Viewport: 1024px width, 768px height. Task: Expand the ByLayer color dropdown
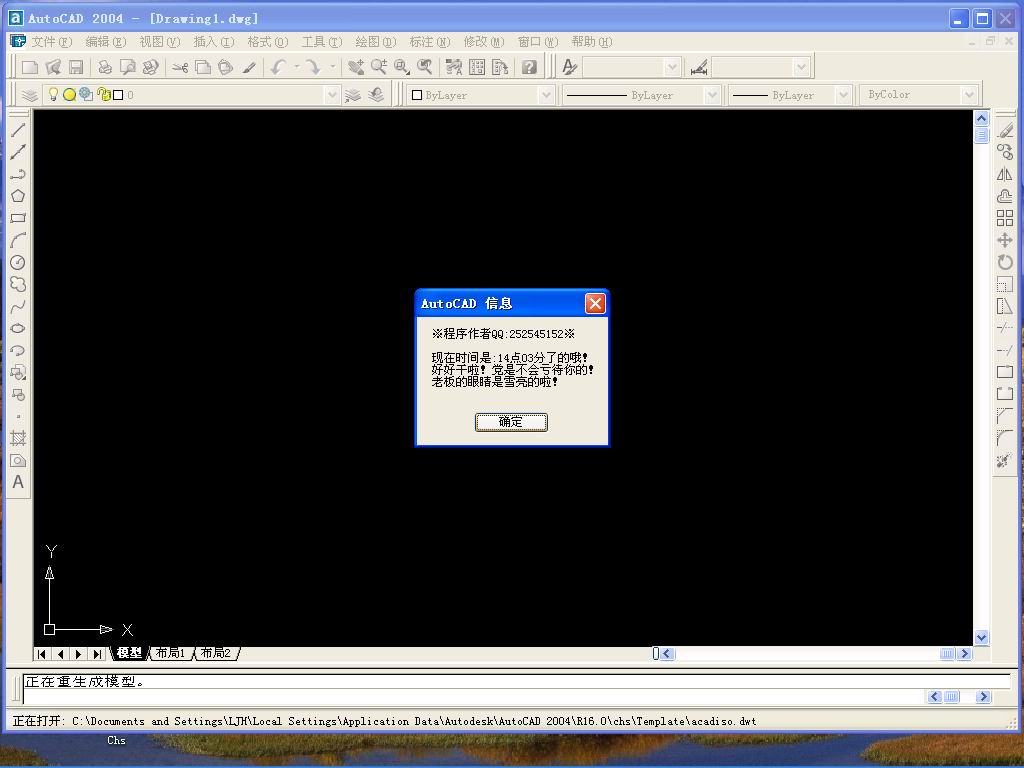click(546, 95)
